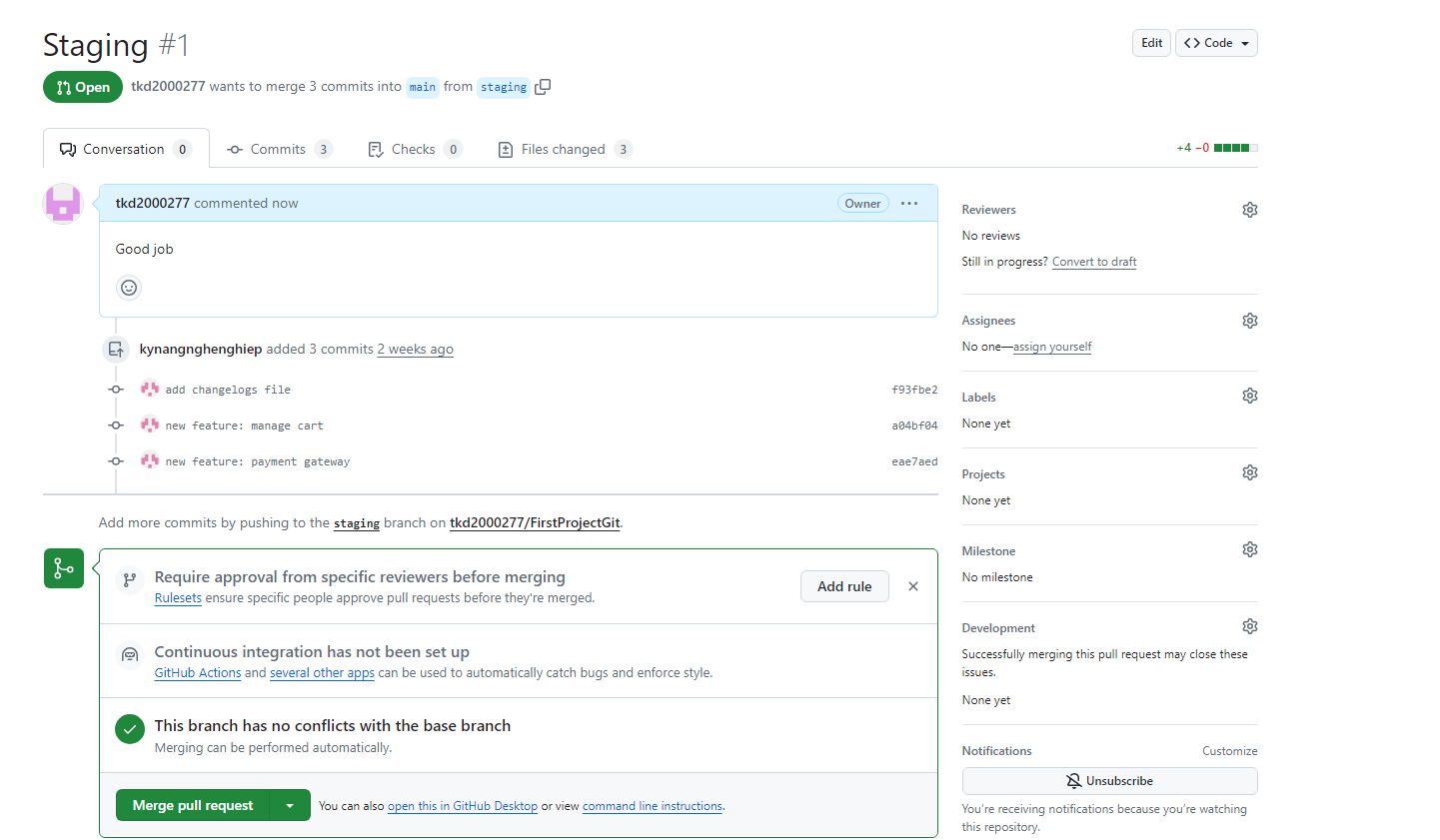Switch to the Commits tab
This screenshot has width=1440, height=840.
(x=278, y=150)
